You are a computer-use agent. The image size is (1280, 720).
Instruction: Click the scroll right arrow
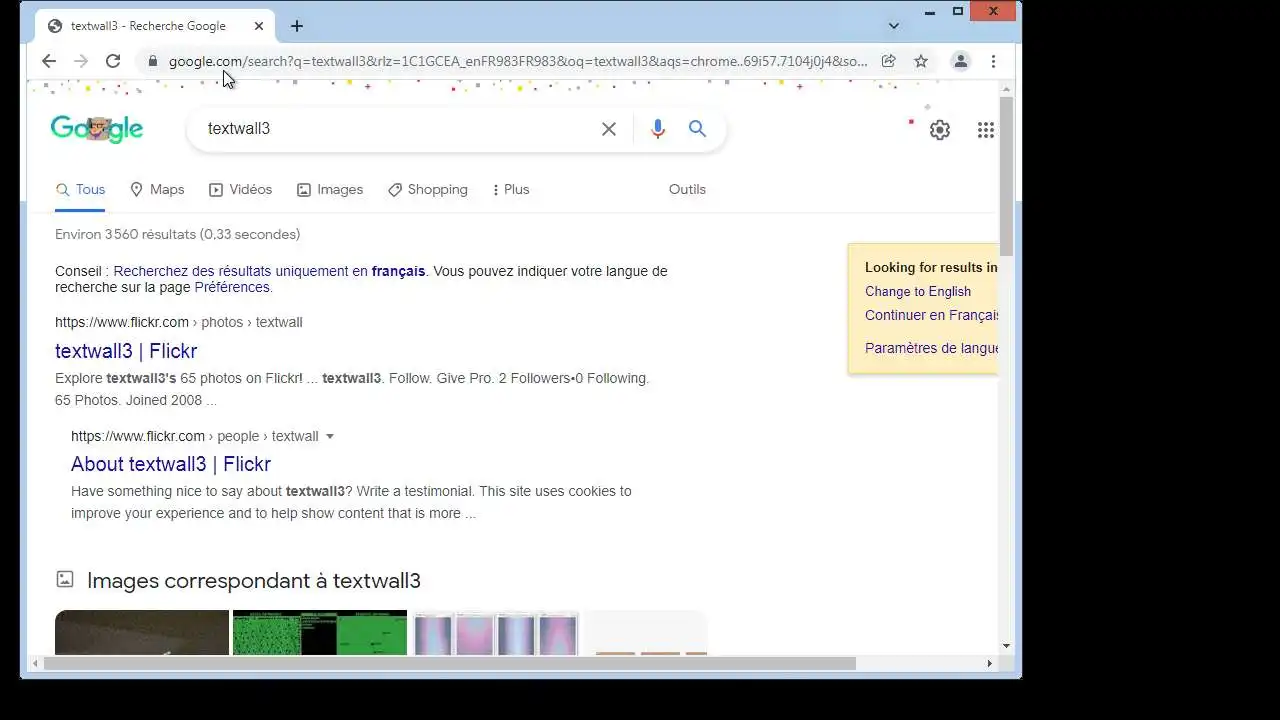click(x=990, y=663)
